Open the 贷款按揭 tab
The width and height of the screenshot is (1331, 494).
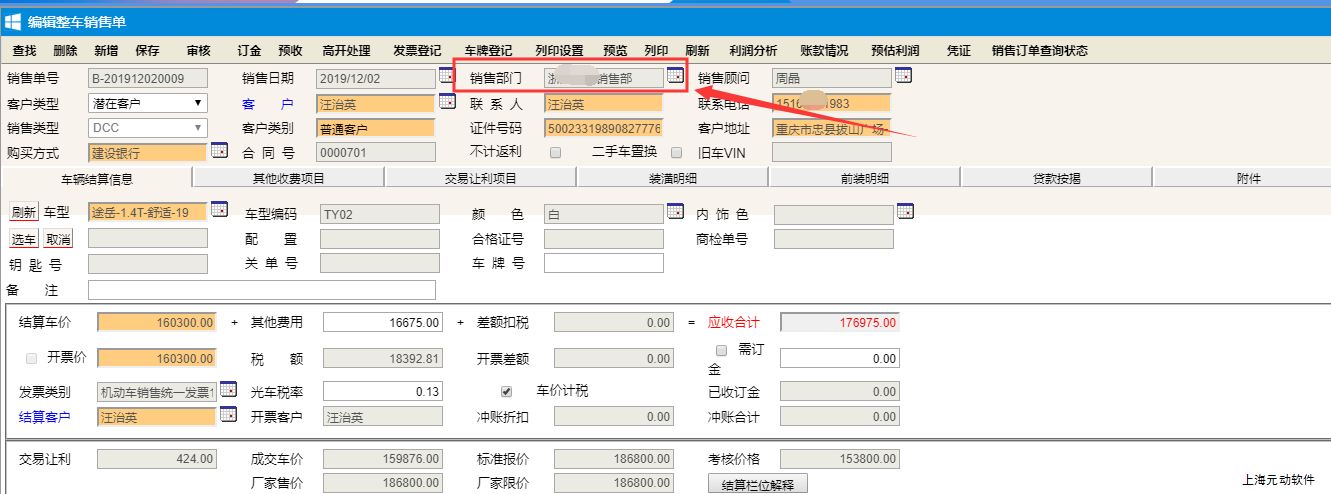[1056, 178]
